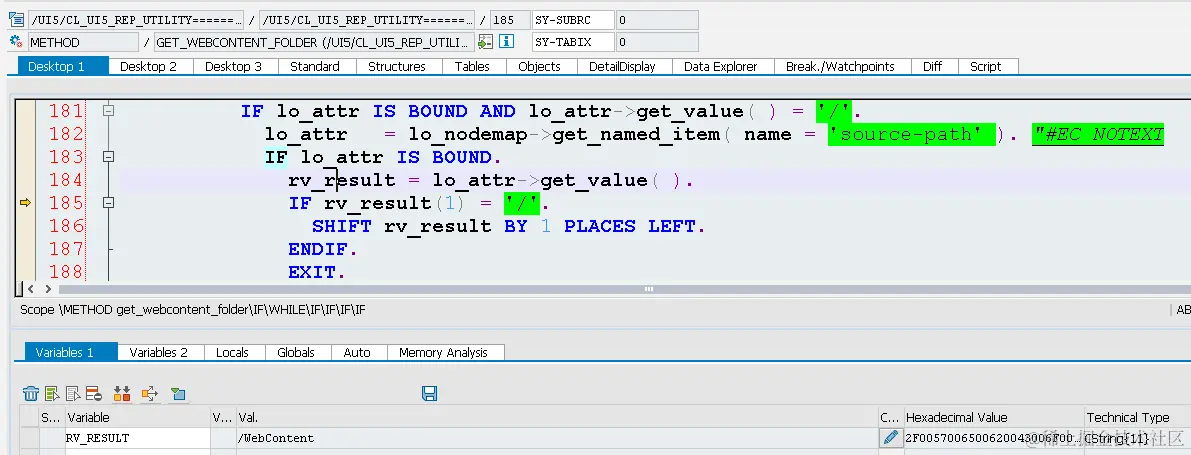Click the METHOD event type field
The height and width of the screenshot is (455, 1191).
coord(84,43)
